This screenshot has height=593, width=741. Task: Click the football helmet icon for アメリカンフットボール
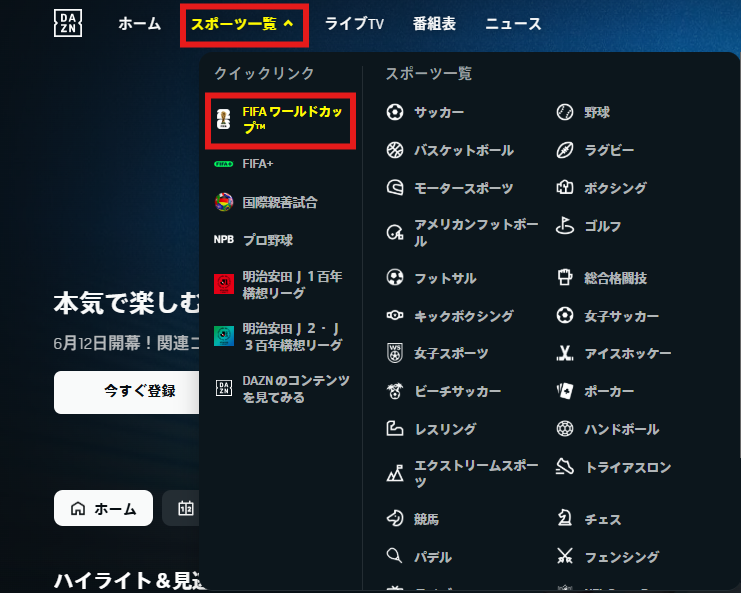(395, 232)
